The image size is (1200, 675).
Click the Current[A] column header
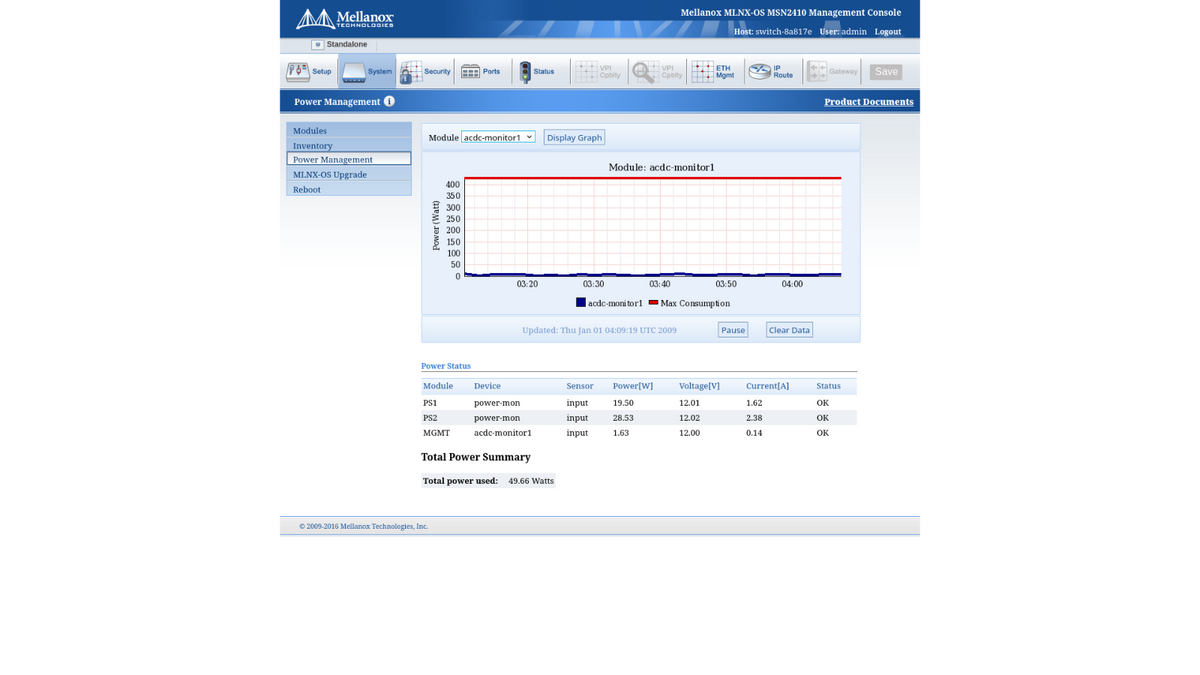(x=767, y=386)
